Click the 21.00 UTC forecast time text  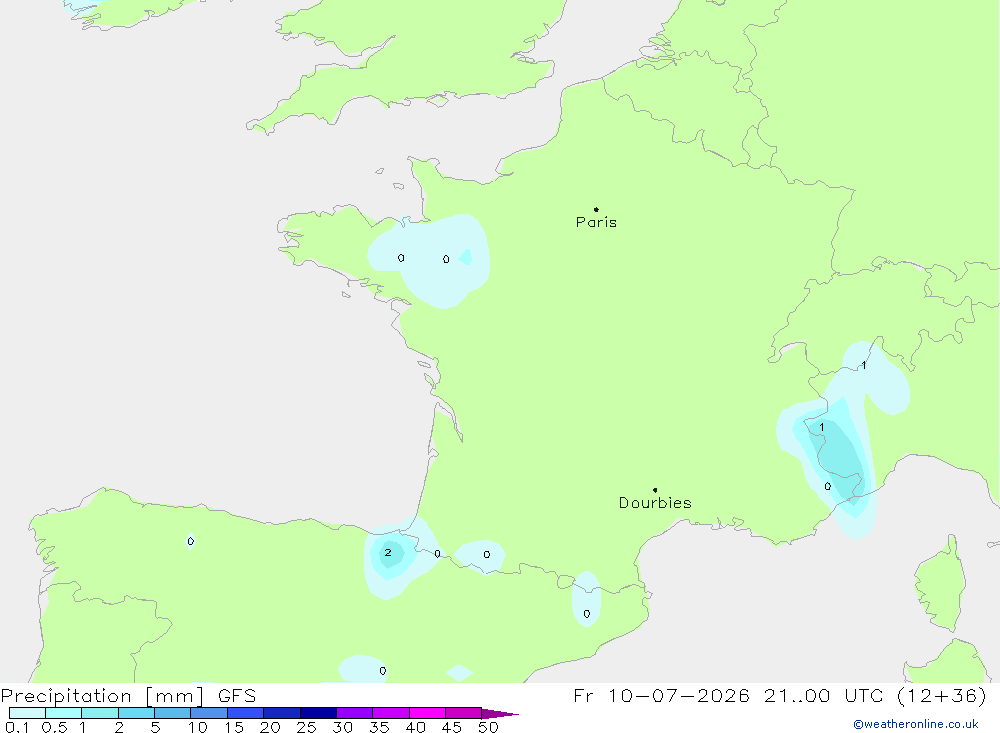pyautogui.click(x=824, y=695)
